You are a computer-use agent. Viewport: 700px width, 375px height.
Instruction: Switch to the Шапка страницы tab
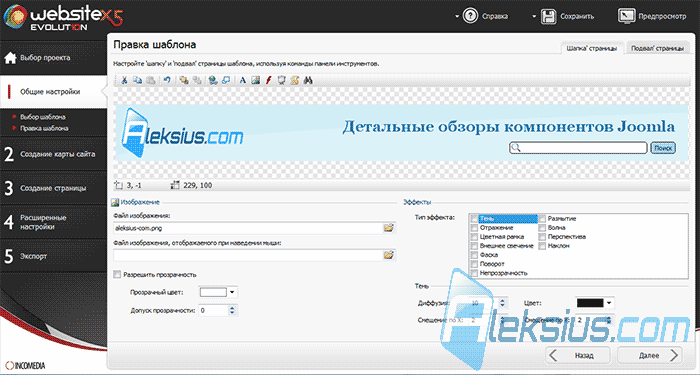pyautogui.click(x=592, y=48)
